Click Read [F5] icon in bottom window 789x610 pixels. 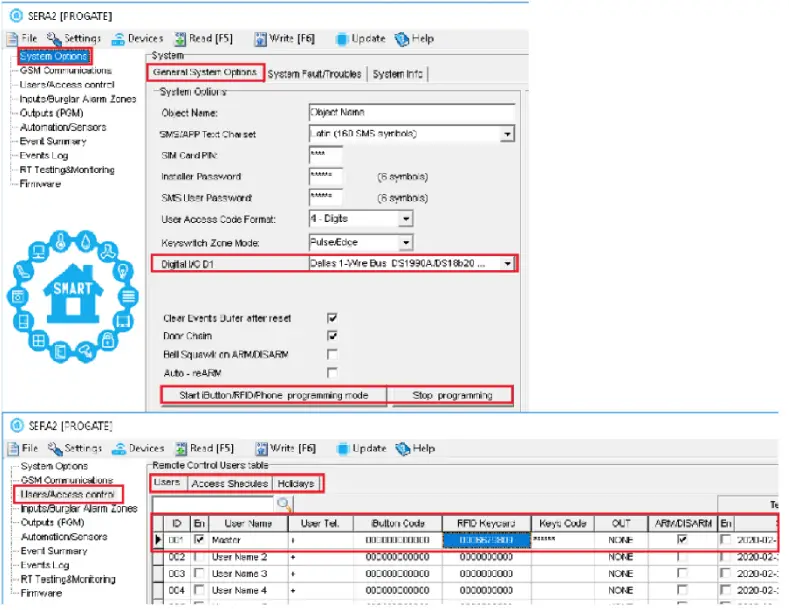pyautogui.click(x=181, y=448)
